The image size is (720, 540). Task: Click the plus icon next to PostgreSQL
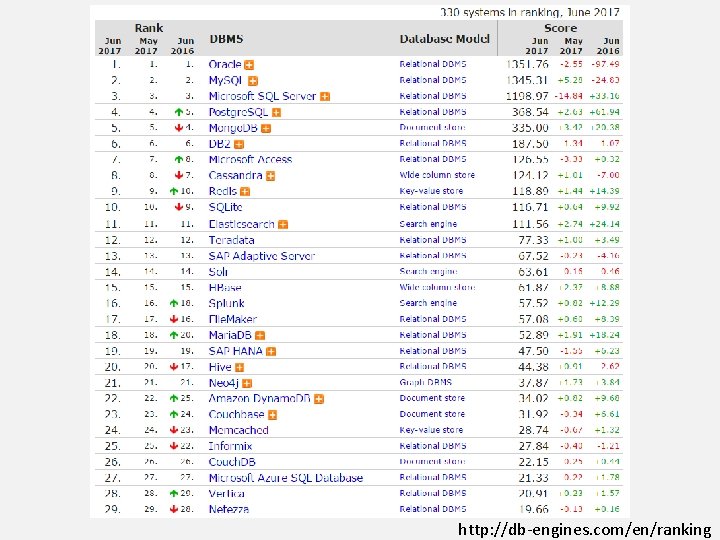pos(276,112)
